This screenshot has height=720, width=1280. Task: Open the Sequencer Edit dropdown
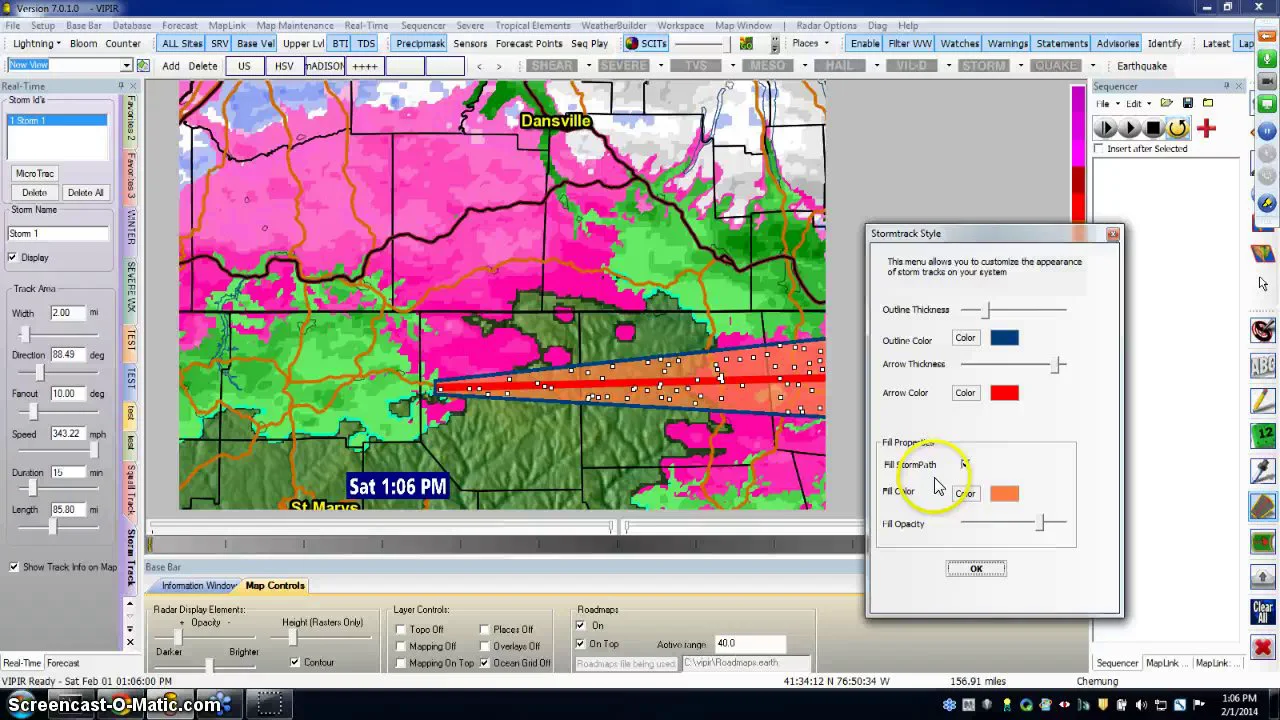(x=1138, y=104)
